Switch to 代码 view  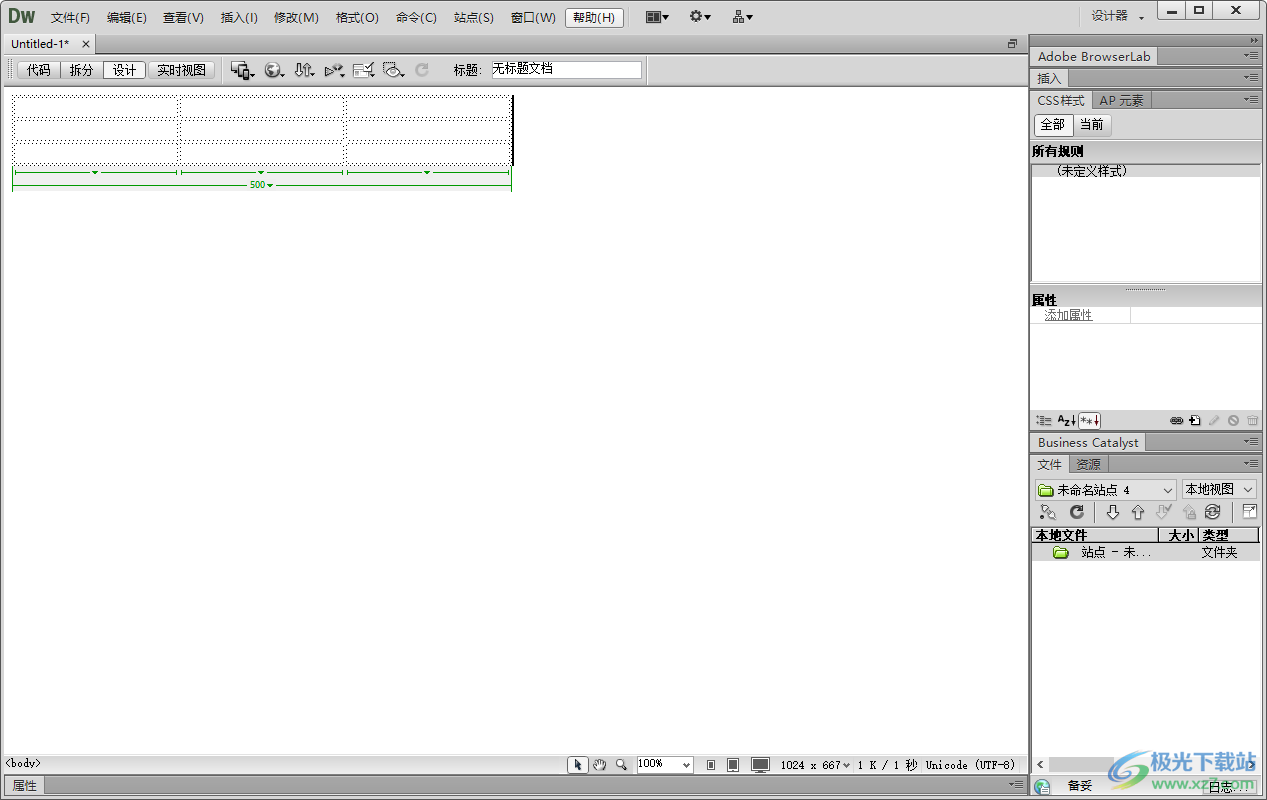point(39,70)
